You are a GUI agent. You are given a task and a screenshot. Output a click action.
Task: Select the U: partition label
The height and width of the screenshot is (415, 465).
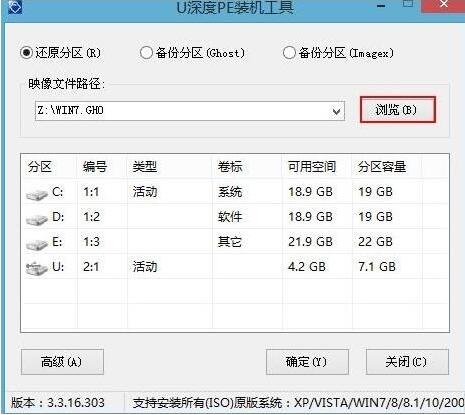(58, 267)
